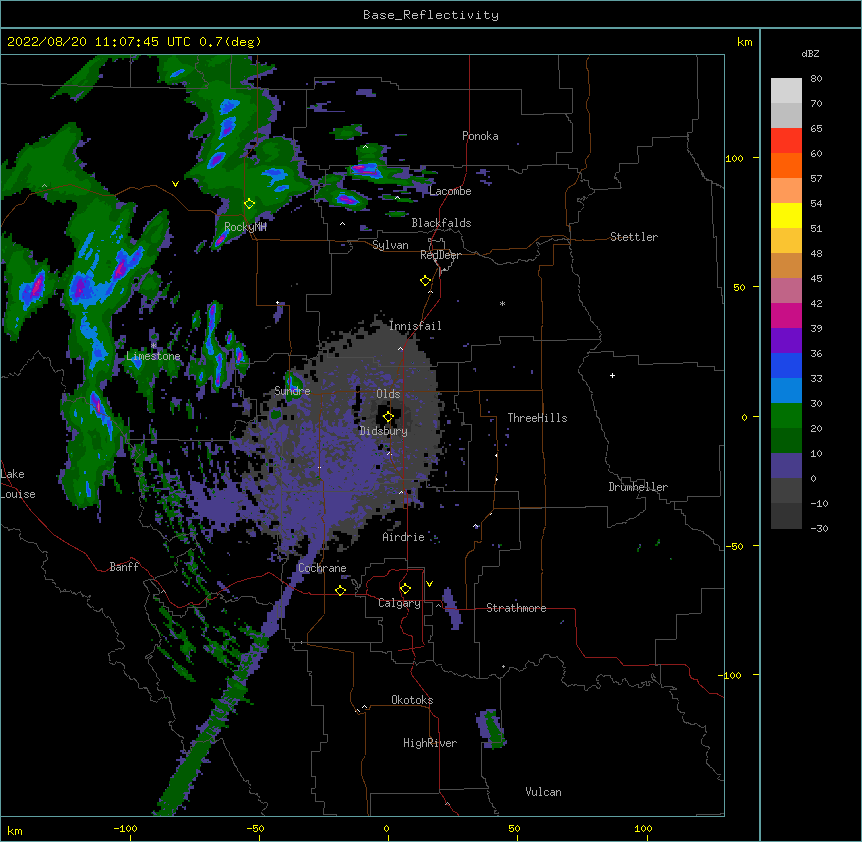Click the Stettler label
The image size is (862, 842).
click(x=634, y=237)
